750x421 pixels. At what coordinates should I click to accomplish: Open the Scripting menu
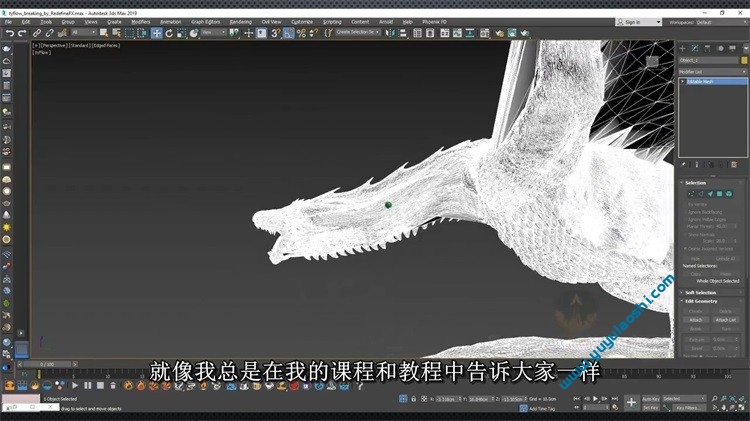click(x=332, y=22)
